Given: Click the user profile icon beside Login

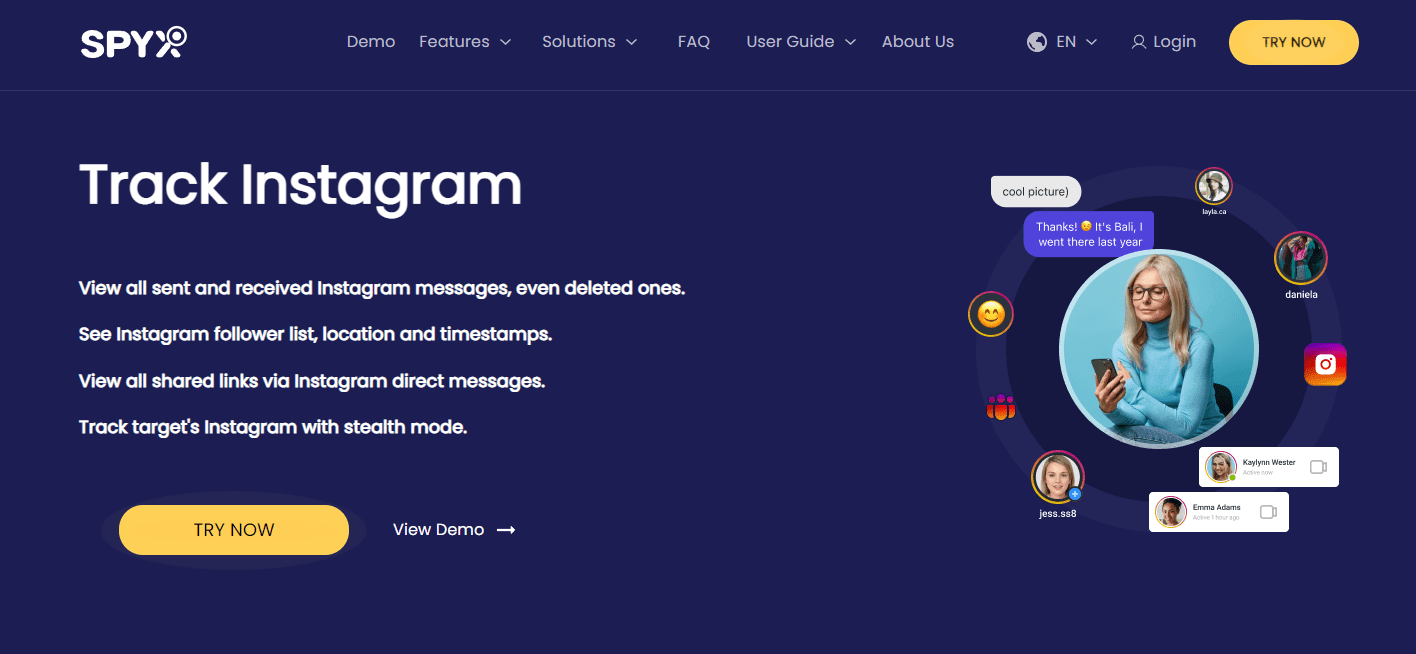Looking at the screenshot, I should point(1139,42).
